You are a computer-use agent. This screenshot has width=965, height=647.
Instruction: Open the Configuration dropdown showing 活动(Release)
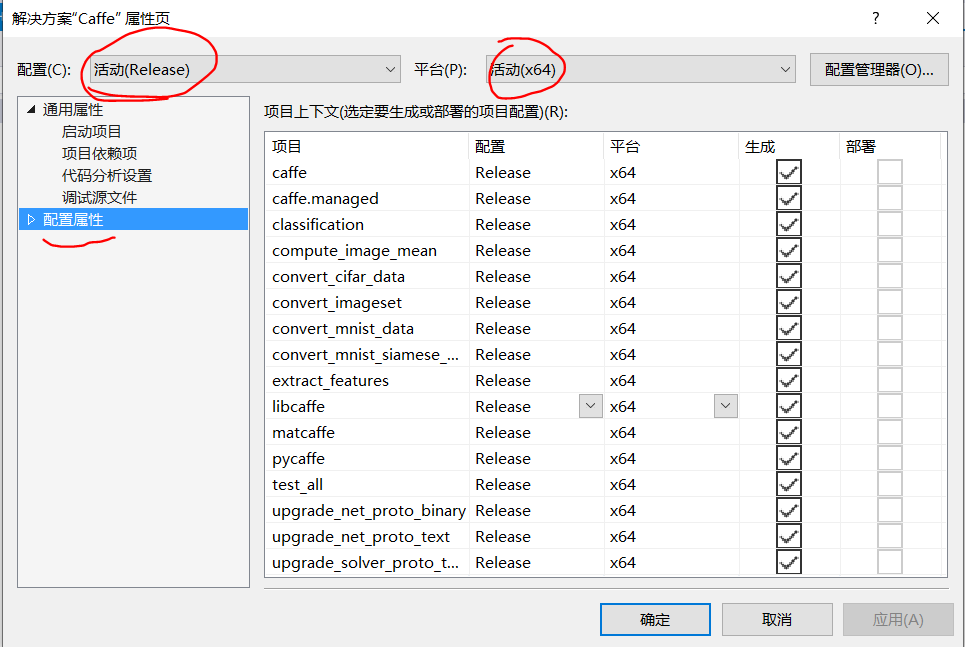(245, 70)
